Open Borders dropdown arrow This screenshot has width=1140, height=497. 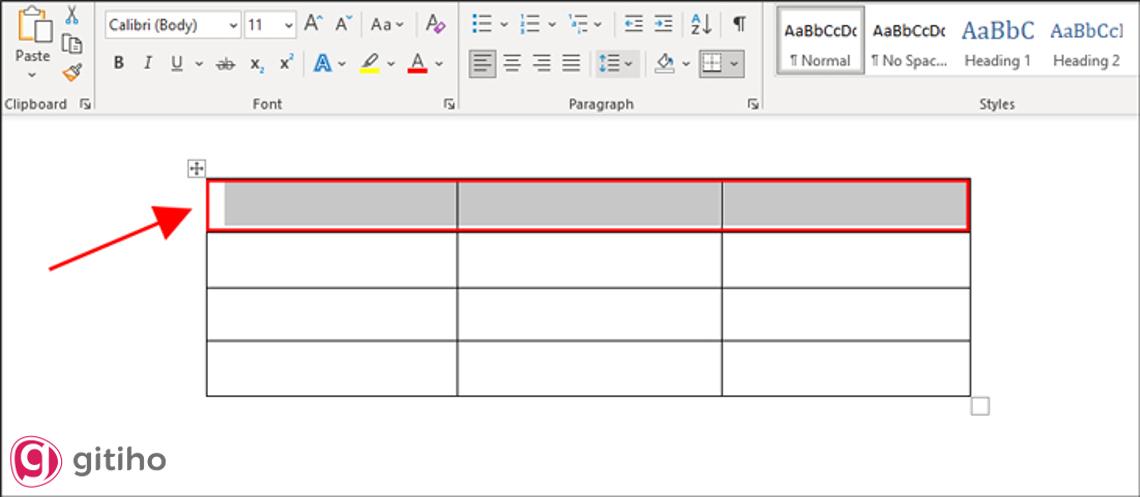click(x=734, y=64)
